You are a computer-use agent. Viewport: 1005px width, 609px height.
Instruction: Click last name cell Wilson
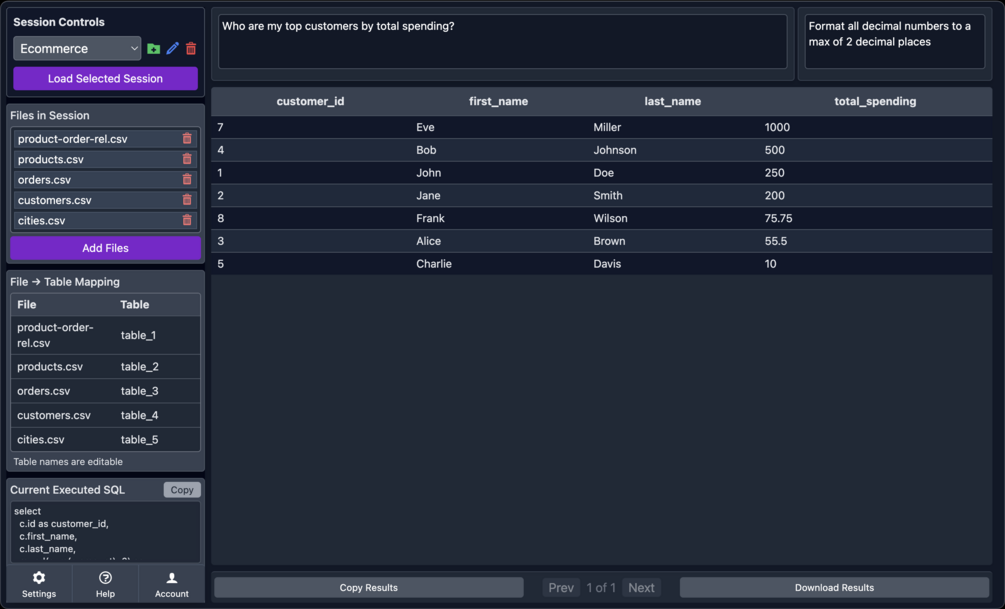610,219
